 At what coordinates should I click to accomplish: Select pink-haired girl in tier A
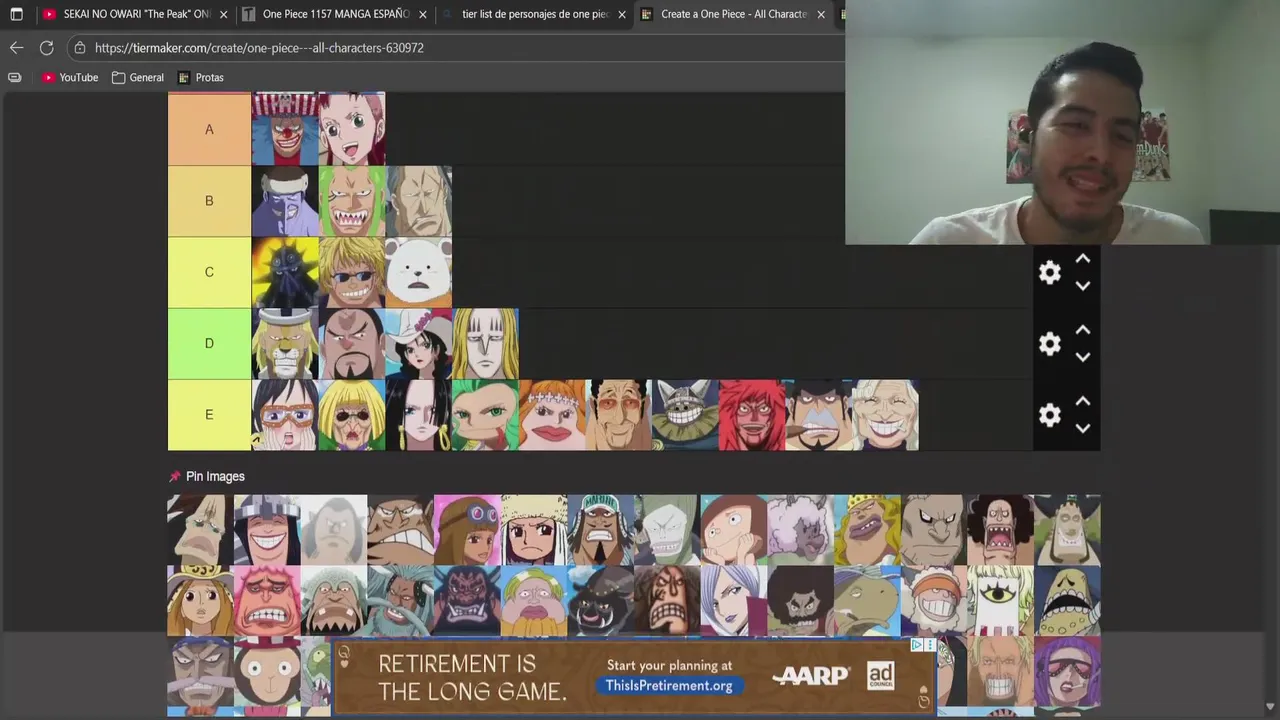352,129
